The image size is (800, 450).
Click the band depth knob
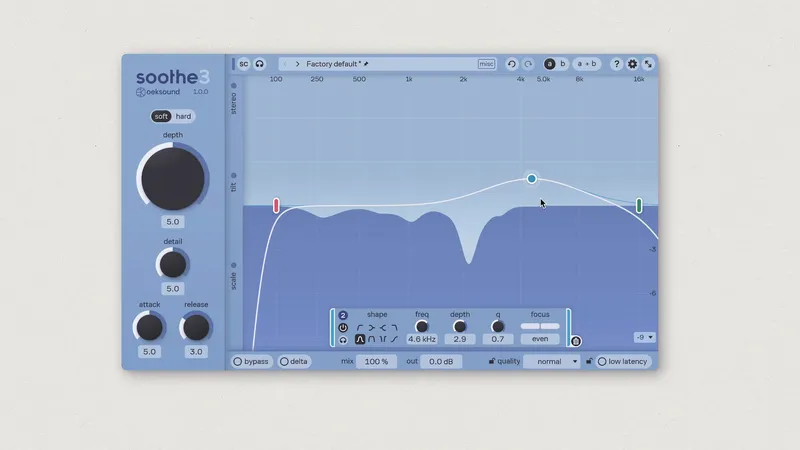tap(460, 327)
